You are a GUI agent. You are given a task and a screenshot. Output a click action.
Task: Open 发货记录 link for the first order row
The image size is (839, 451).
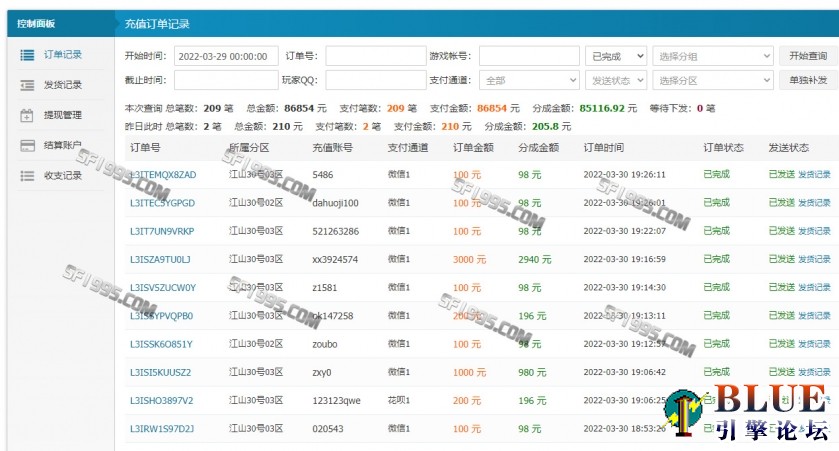814,174
